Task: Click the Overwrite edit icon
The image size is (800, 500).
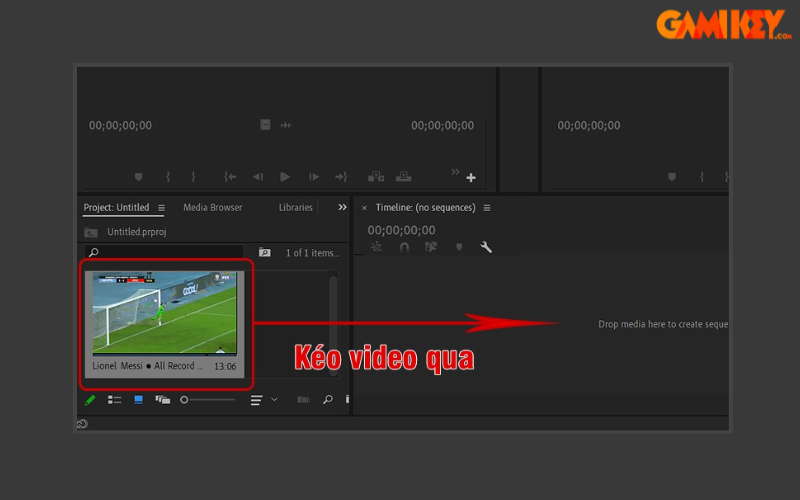Action: pyautogui.click(x=404, y=177)
